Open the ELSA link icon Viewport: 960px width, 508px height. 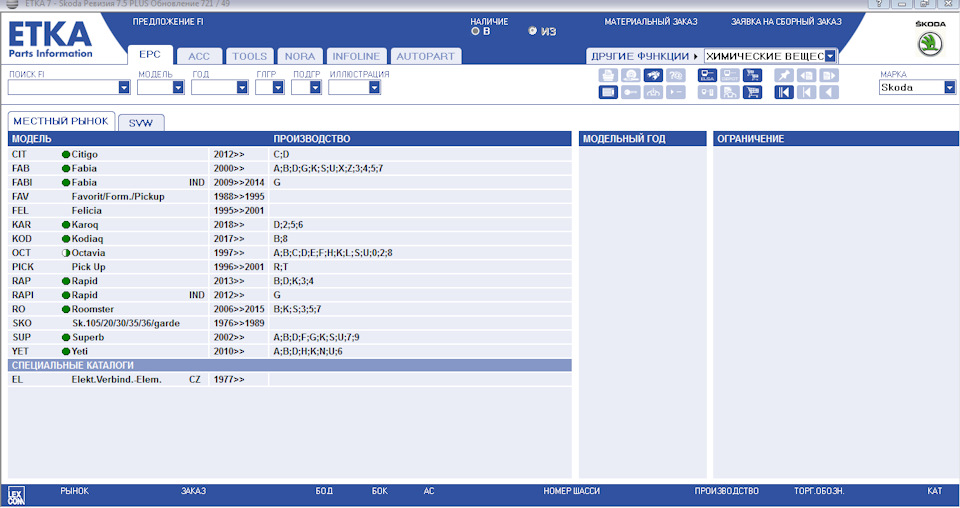(x=707, y=75)
